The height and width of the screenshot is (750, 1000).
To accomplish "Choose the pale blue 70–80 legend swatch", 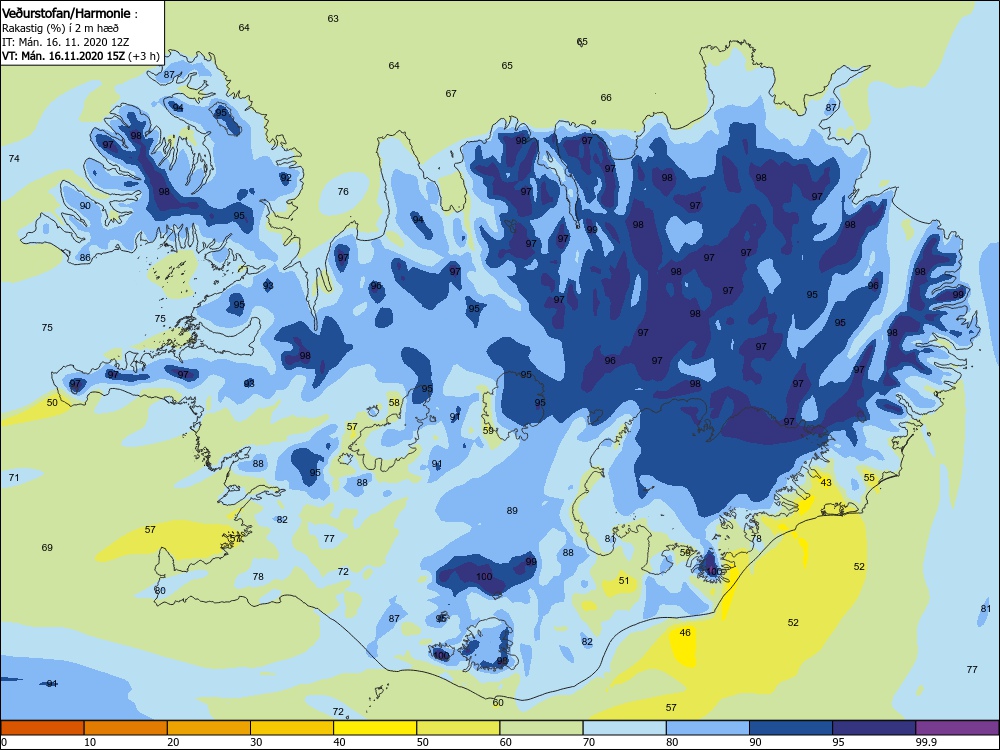I will tap(624, 728).
